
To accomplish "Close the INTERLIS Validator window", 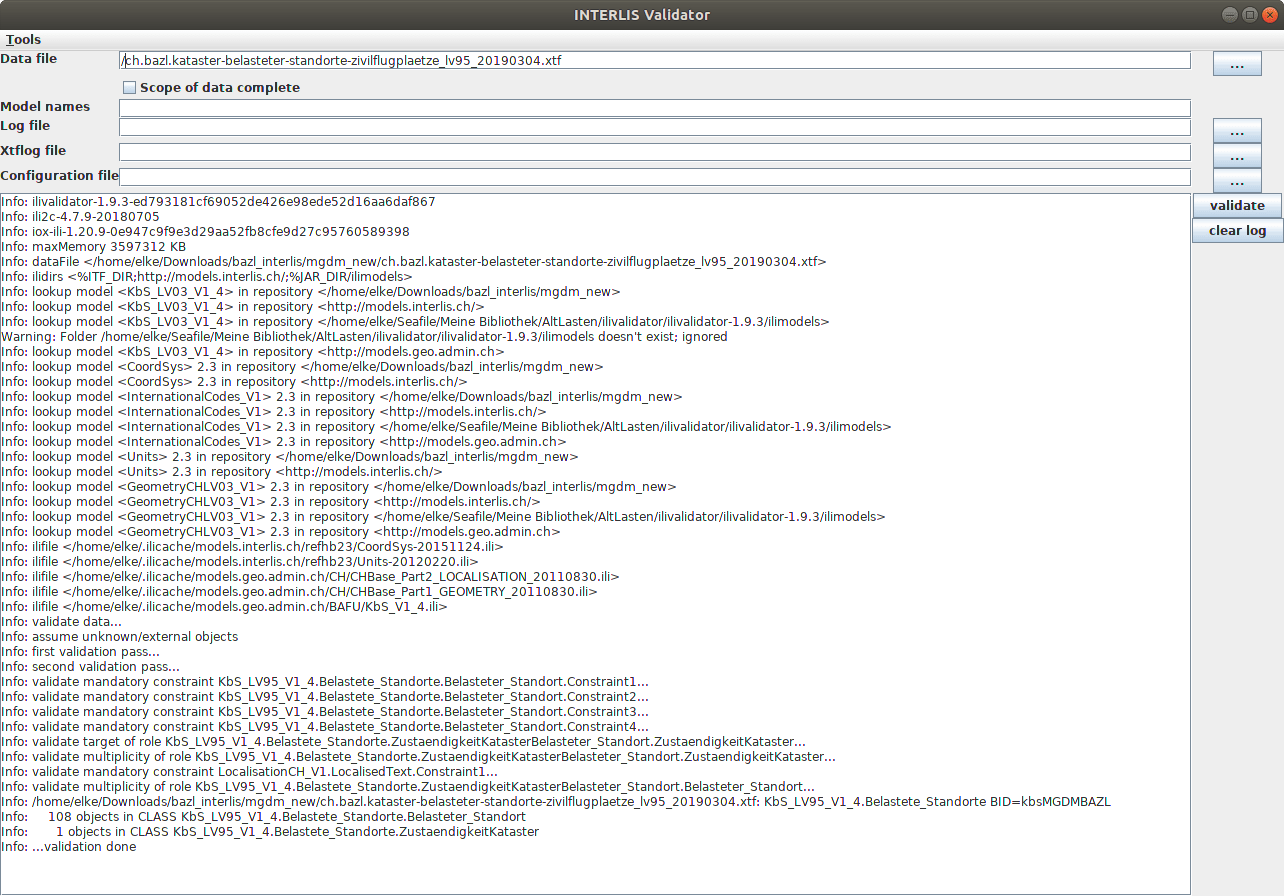I will coord(1269,15).
